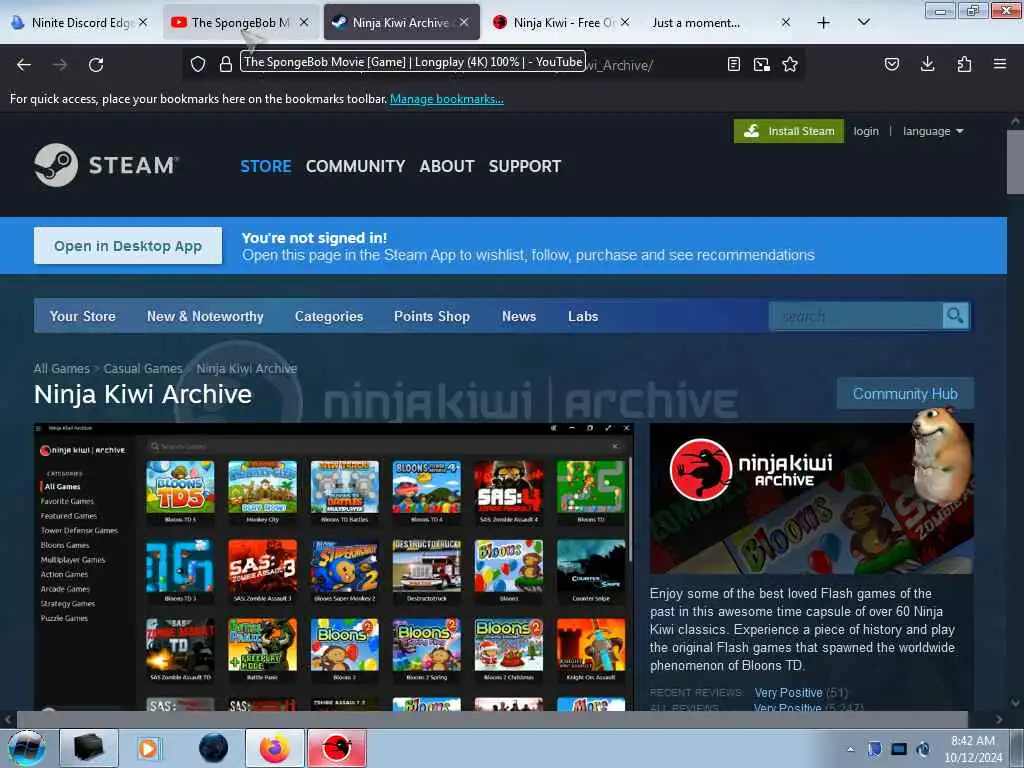Switch to The SpongeBob Movie tab

[x=232, y=22]
